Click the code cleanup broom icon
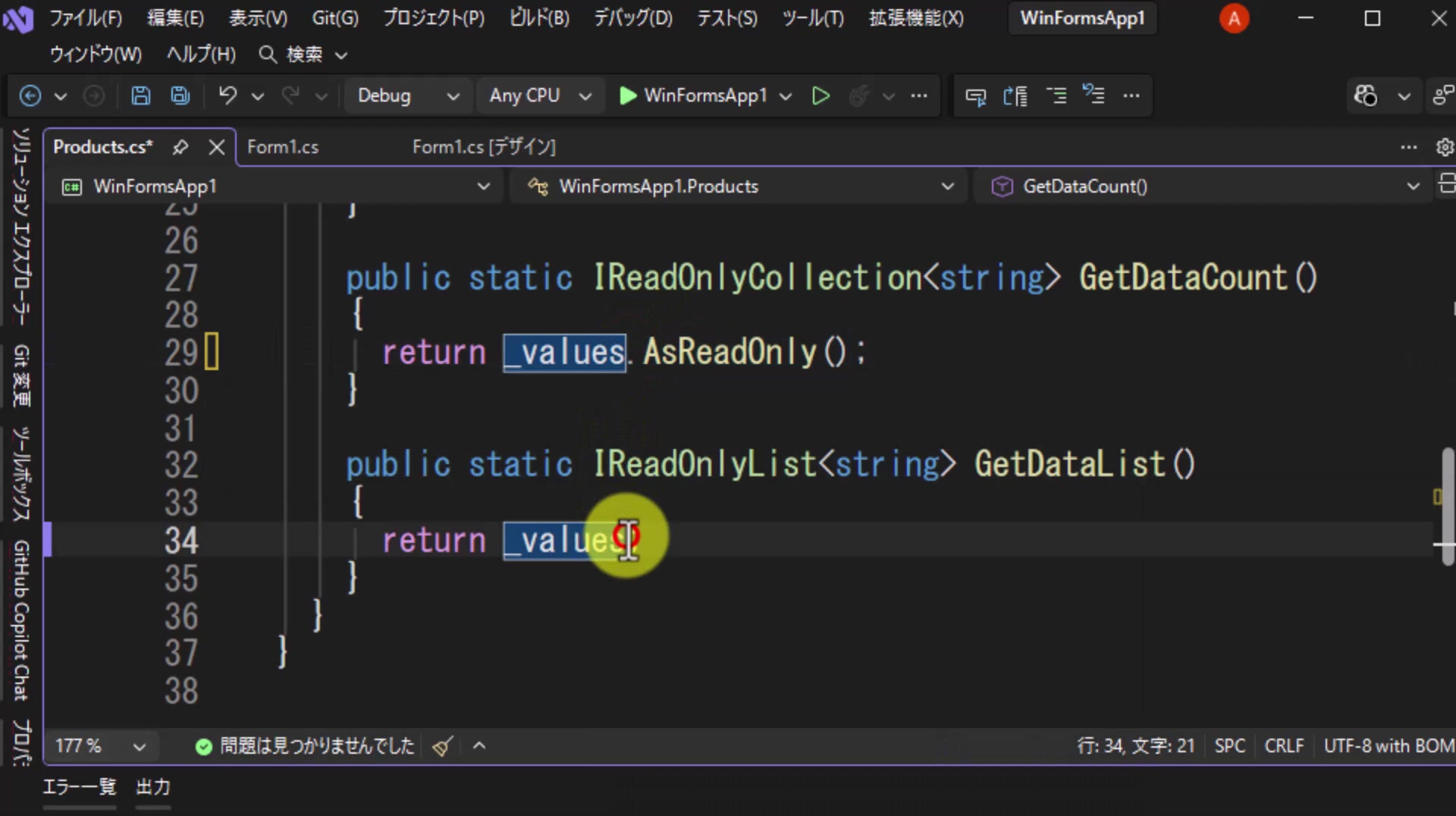The width and height of the screenshot is (1456, 816). tap(443, 746)
